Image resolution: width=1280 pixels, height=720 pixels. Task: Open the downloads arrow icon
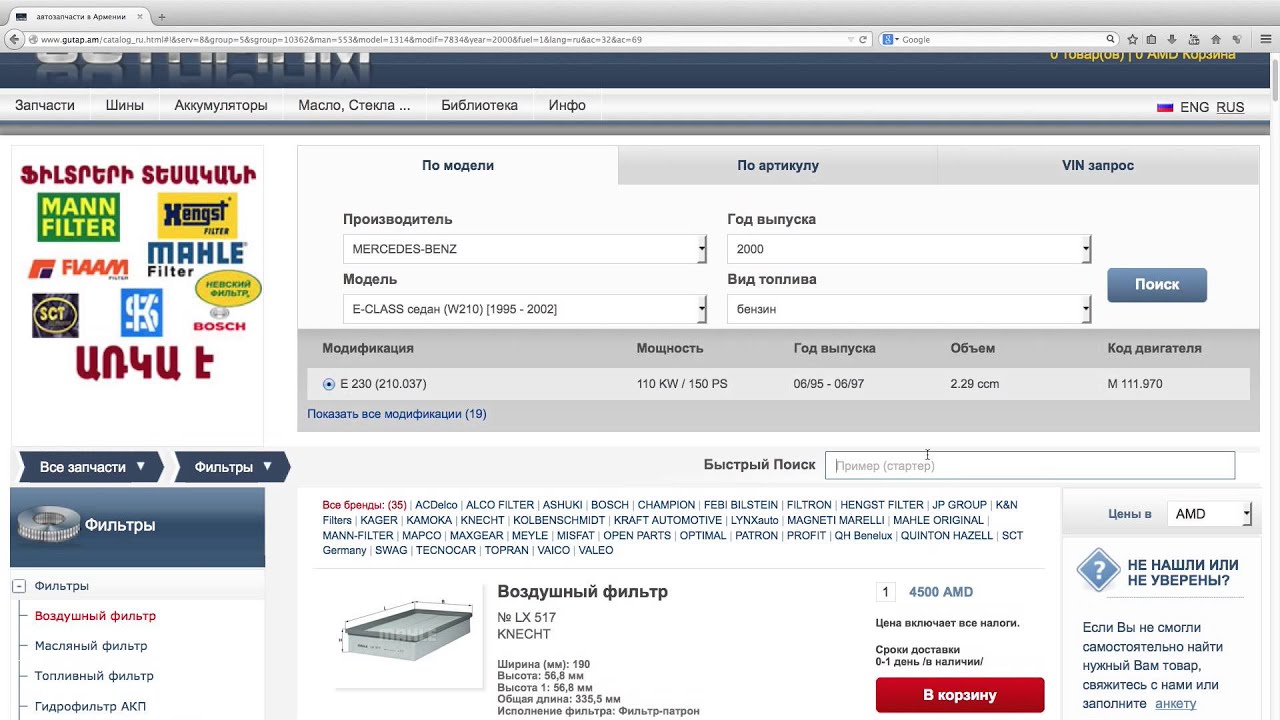pos(1172,39)
